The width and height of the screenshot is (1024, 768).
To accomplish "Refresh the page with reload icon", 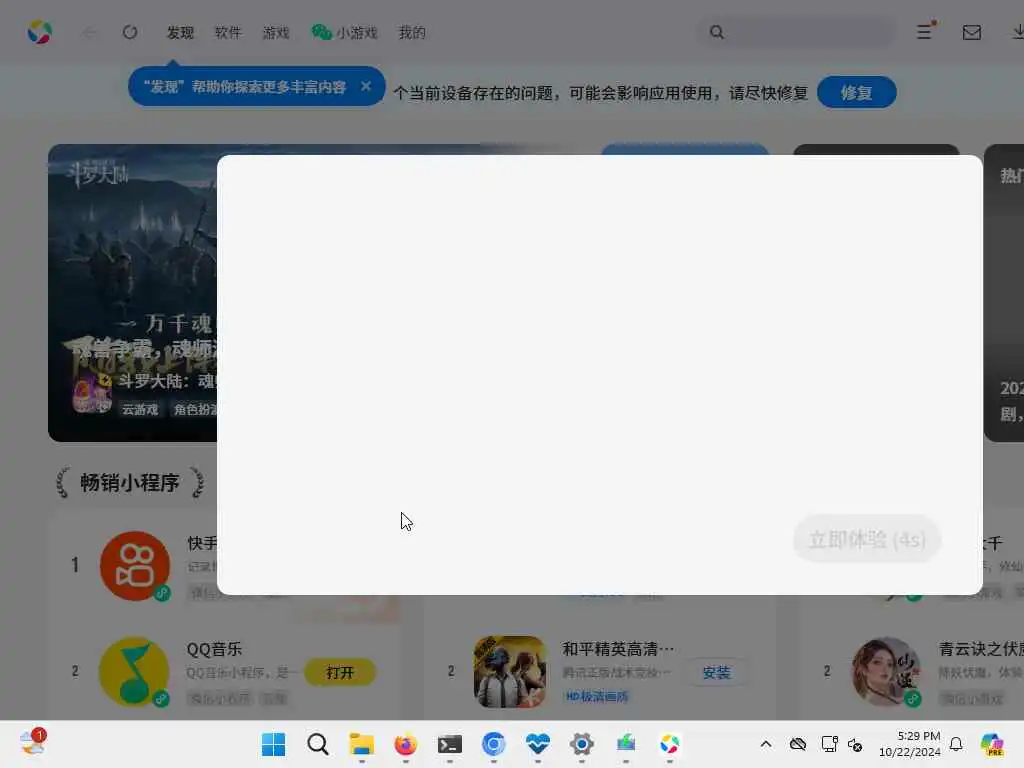I will coord(130,32).
